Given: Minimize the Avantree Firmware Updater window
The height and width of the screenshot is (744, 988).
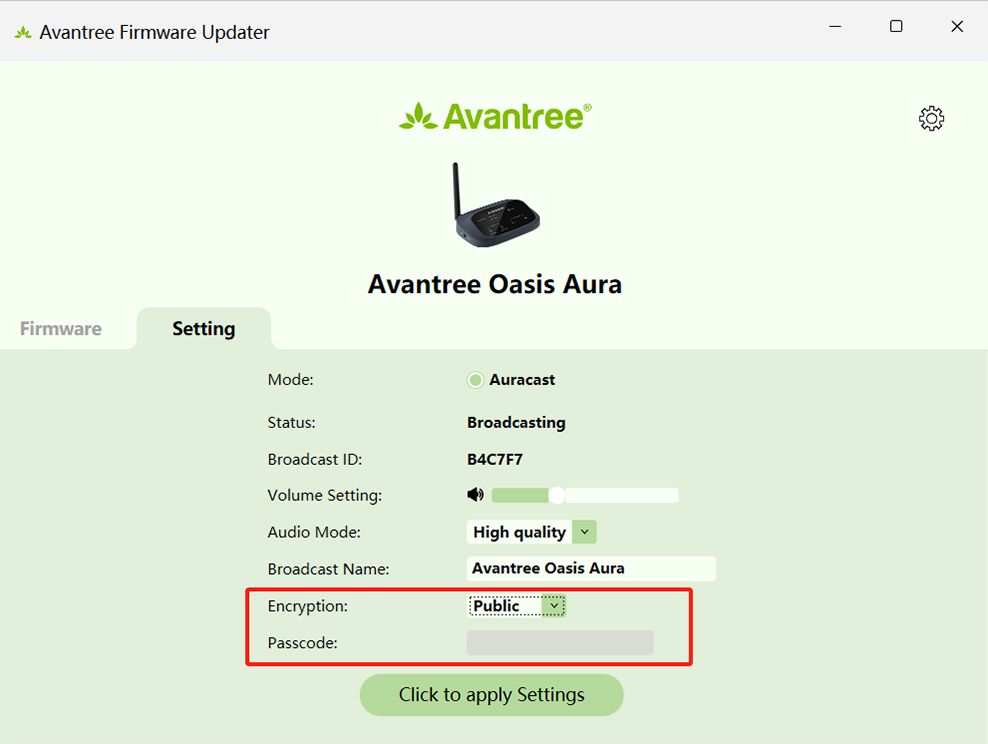Looking at the screenshot, I should click(x=835, y=27).
